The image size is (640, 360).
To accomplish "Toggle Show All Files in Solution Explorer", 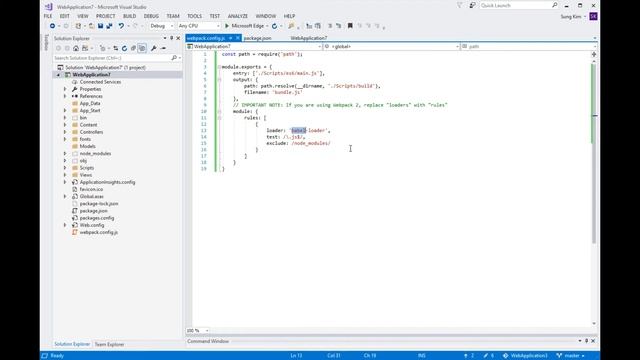I will coord(142,48).
